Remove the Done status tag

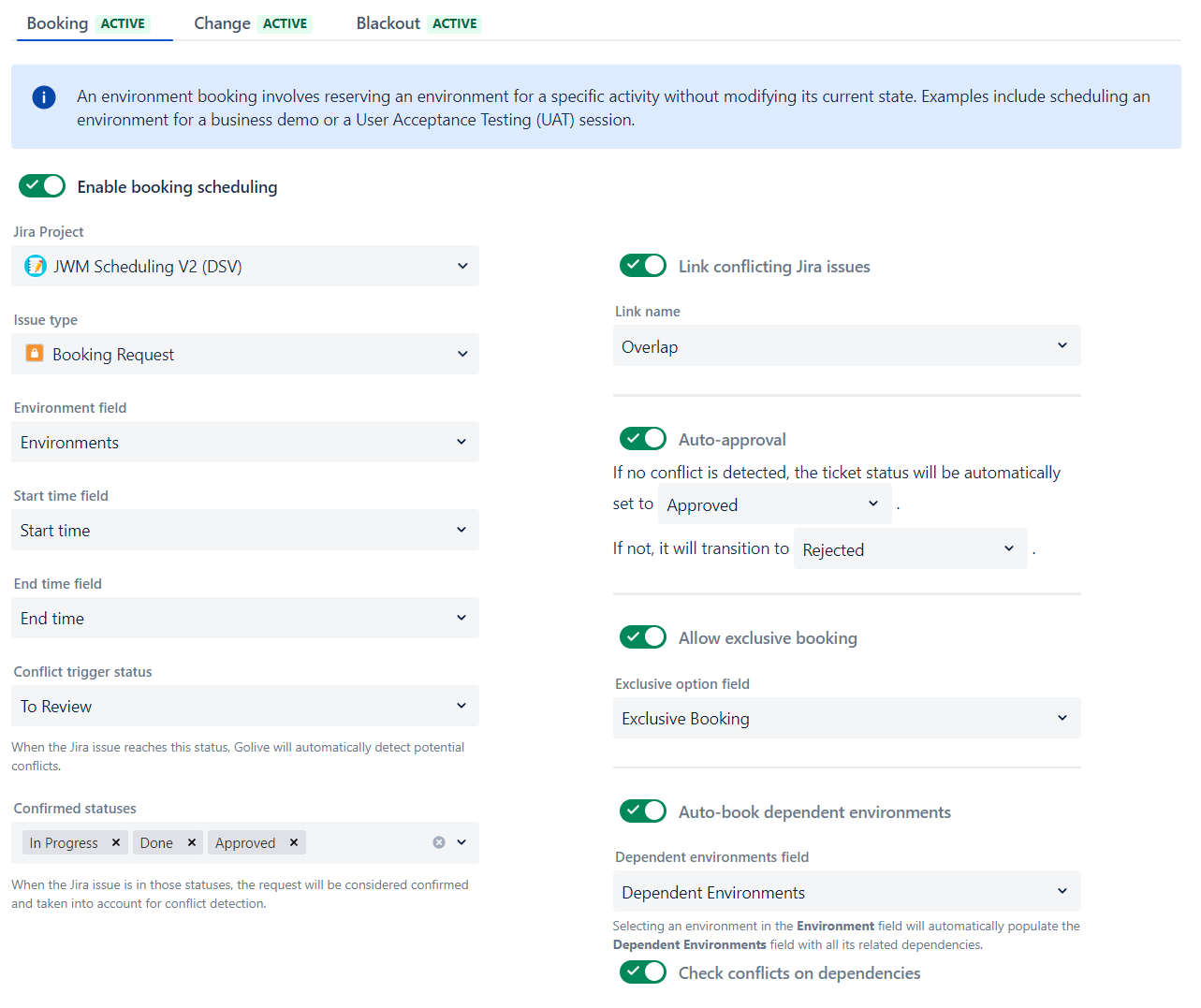pos(192,842)
